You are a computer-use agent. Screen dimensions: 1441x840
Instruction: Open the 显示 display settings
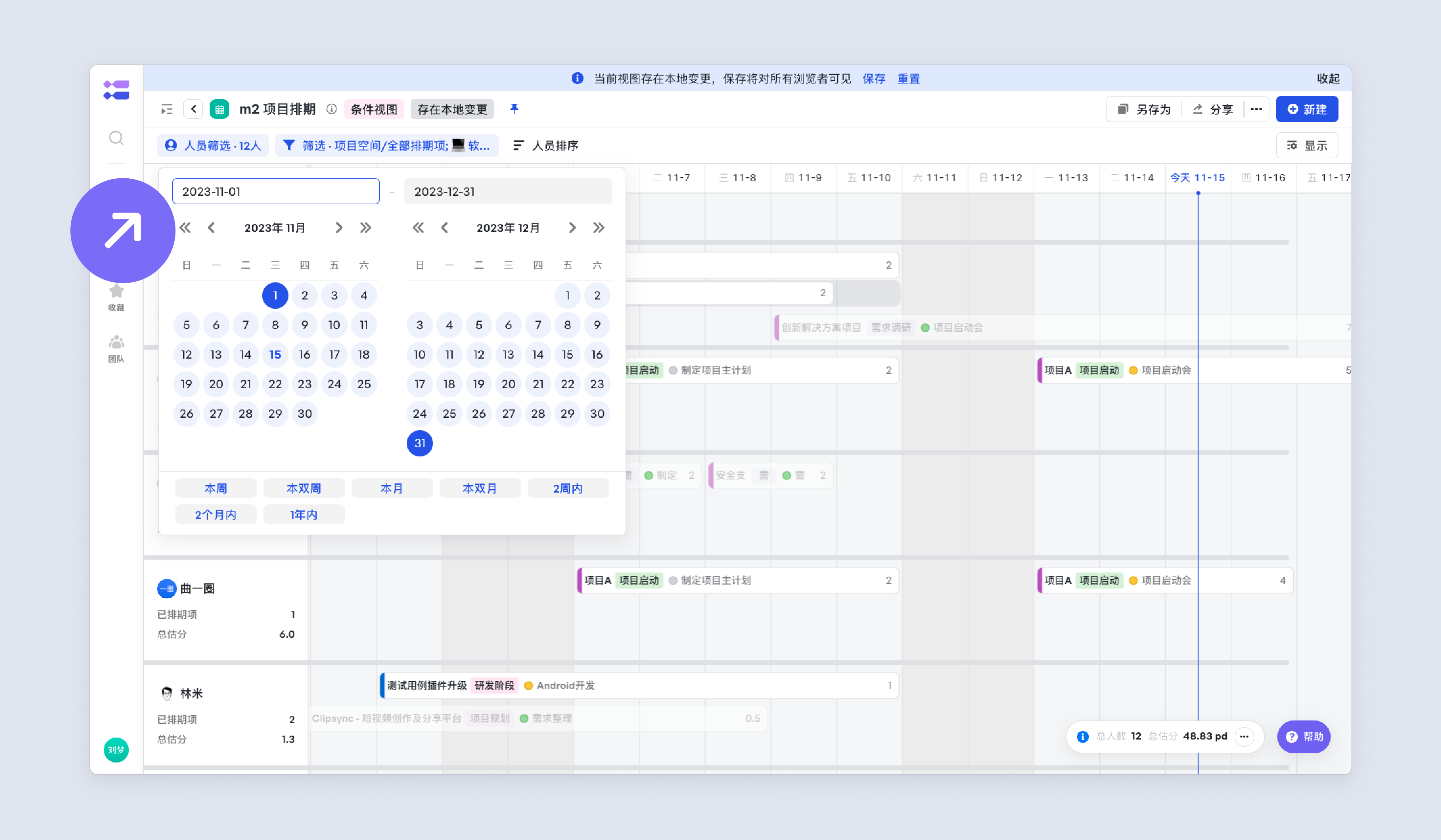coord(1307,146)
